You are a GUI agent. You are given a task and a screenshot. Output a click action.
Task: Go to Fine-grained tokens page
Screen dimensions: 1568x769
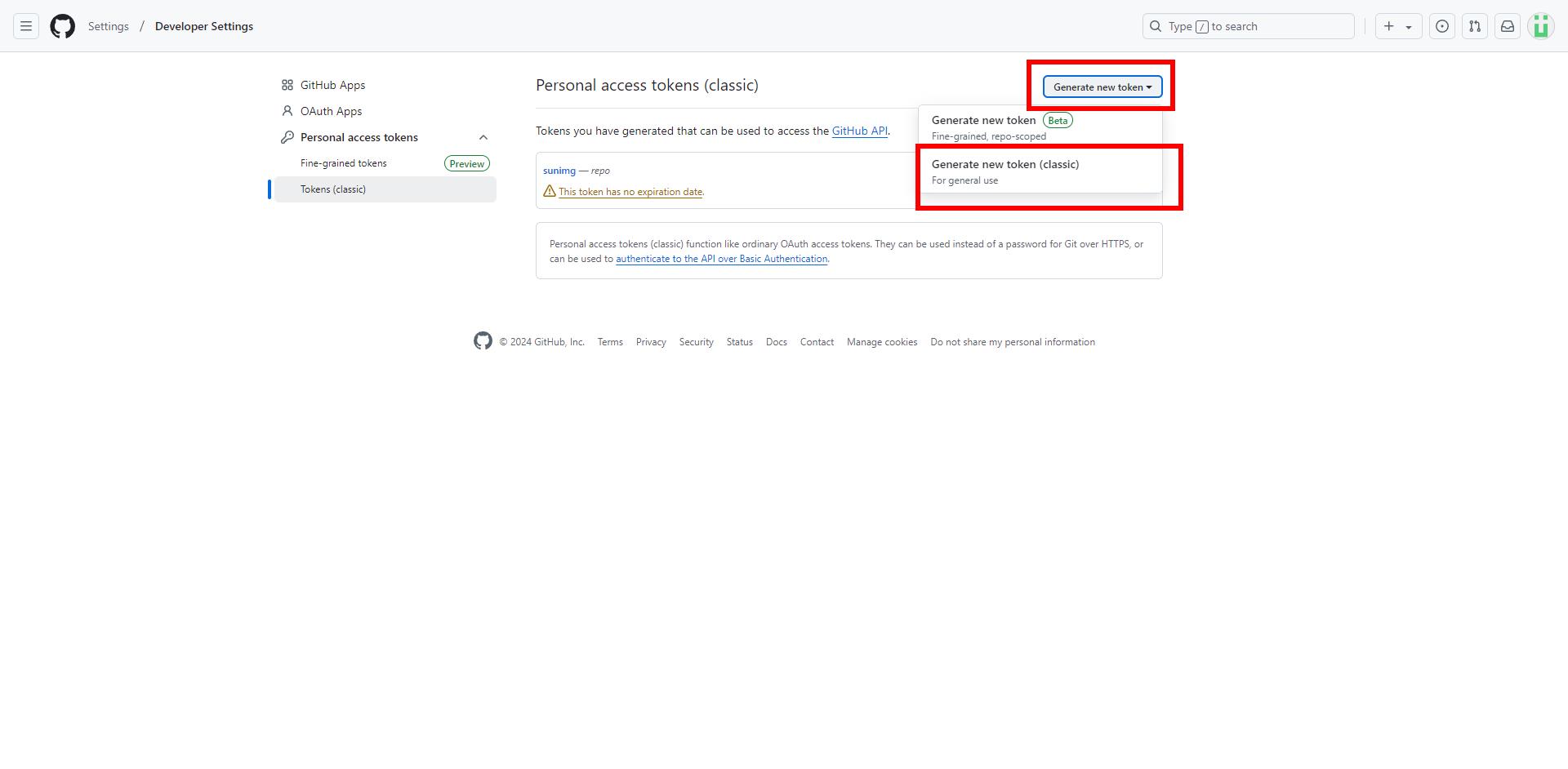(344, 163)
